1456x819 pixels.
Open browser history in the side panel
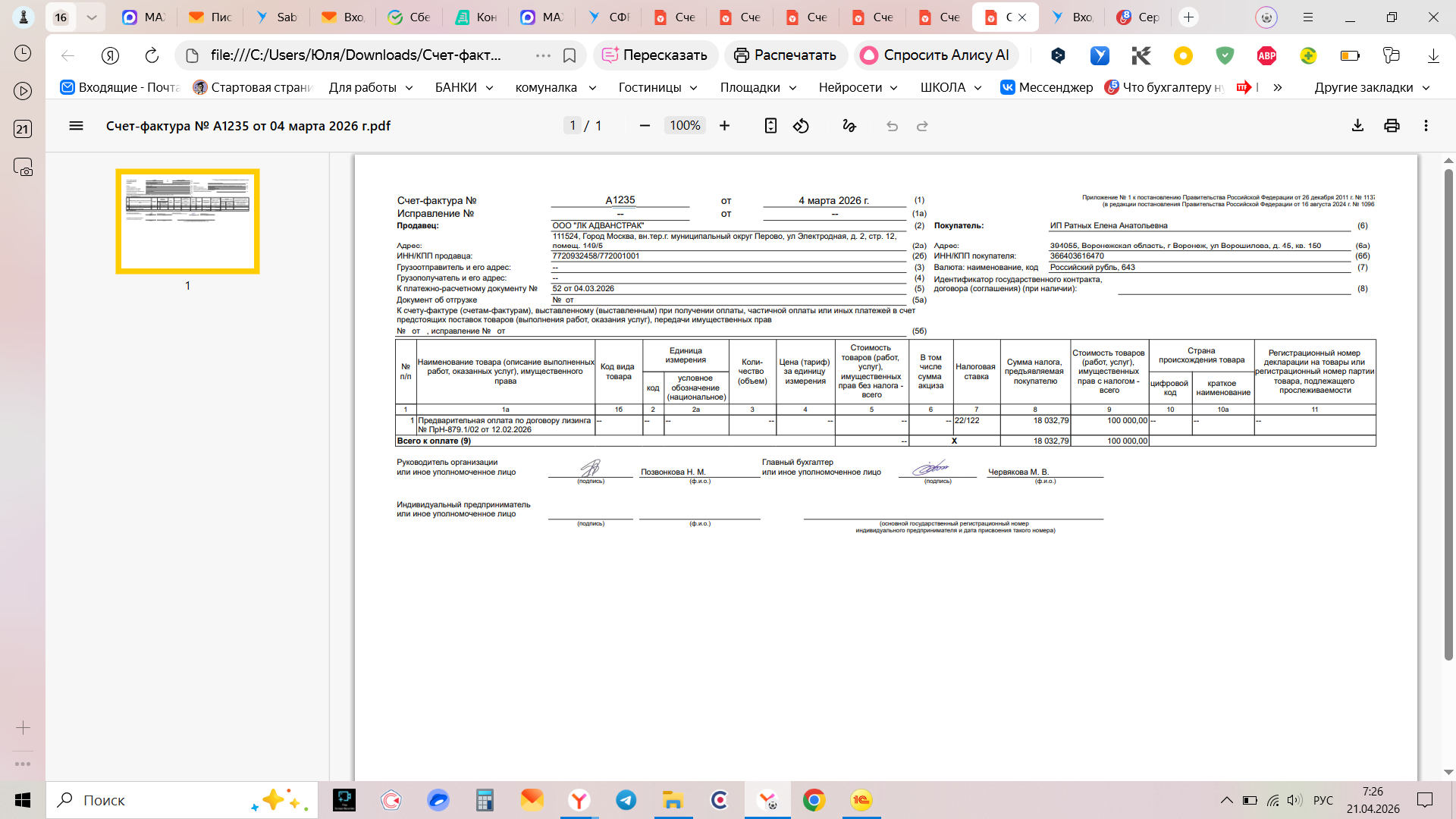(23, 53)
